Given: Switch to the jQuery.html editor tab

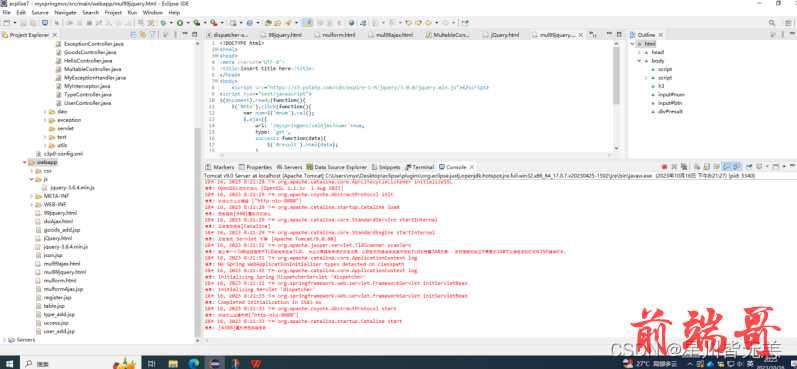Looking at the screenshot, I should pyautogui.click(x=501, y=35).
